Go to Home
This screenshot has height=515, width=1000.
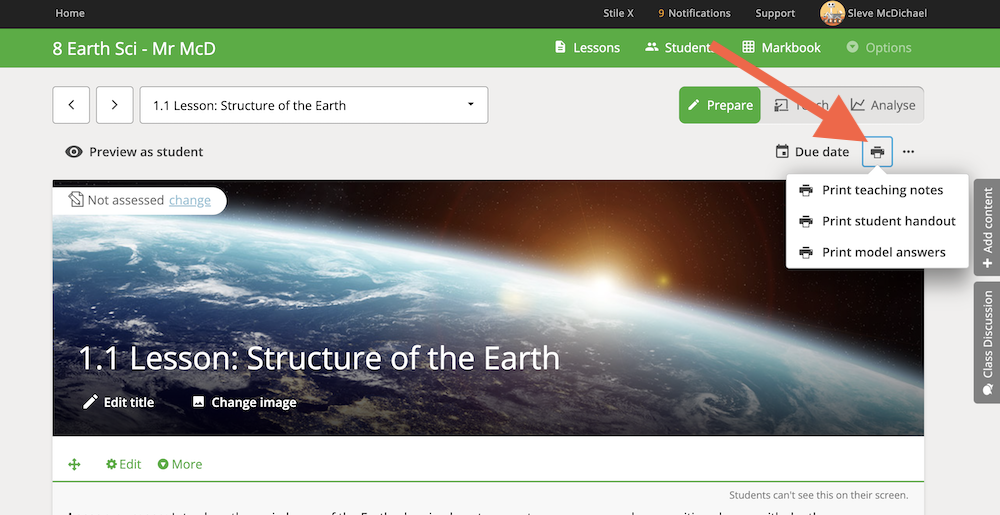(x=70, y=13)
